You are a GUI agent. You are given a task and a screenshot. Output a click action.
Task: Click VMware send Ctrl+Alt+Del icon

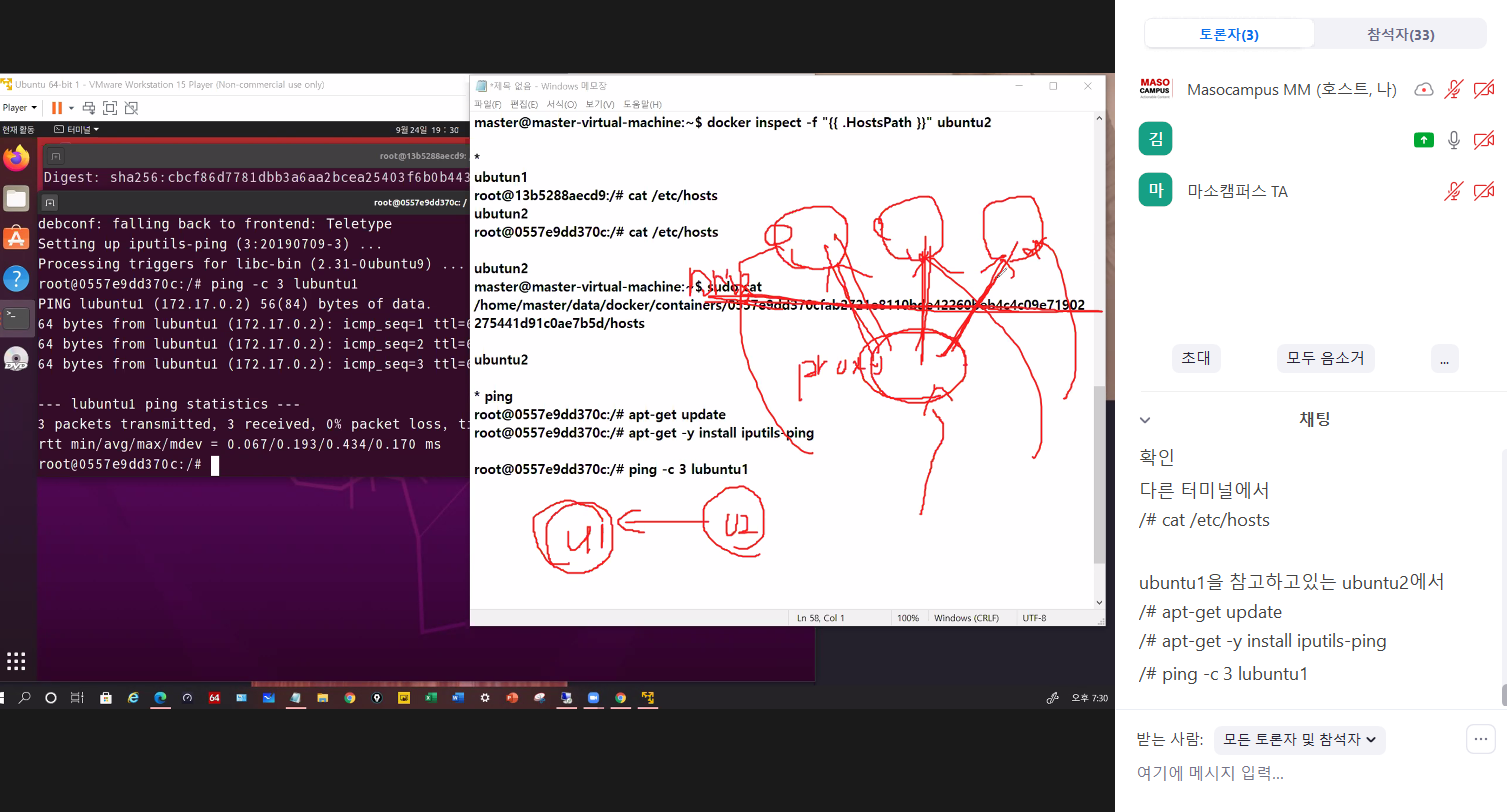click(x=89, y=108)
